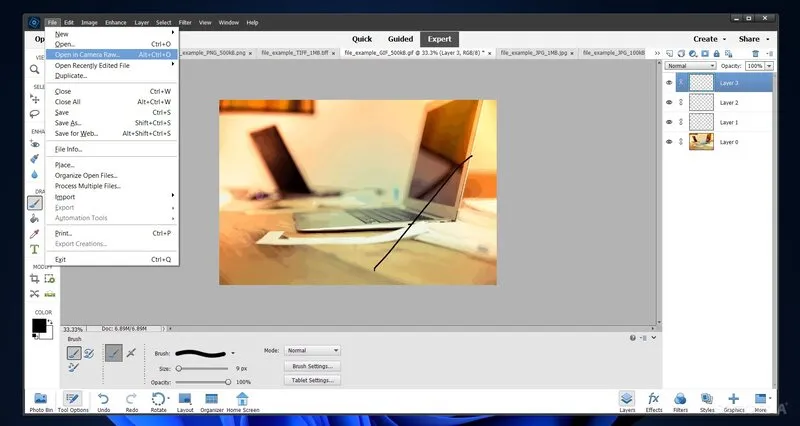Hide Layer 3 with eye icon
Screen dimensions: 800x426
(x=669, y=83)
